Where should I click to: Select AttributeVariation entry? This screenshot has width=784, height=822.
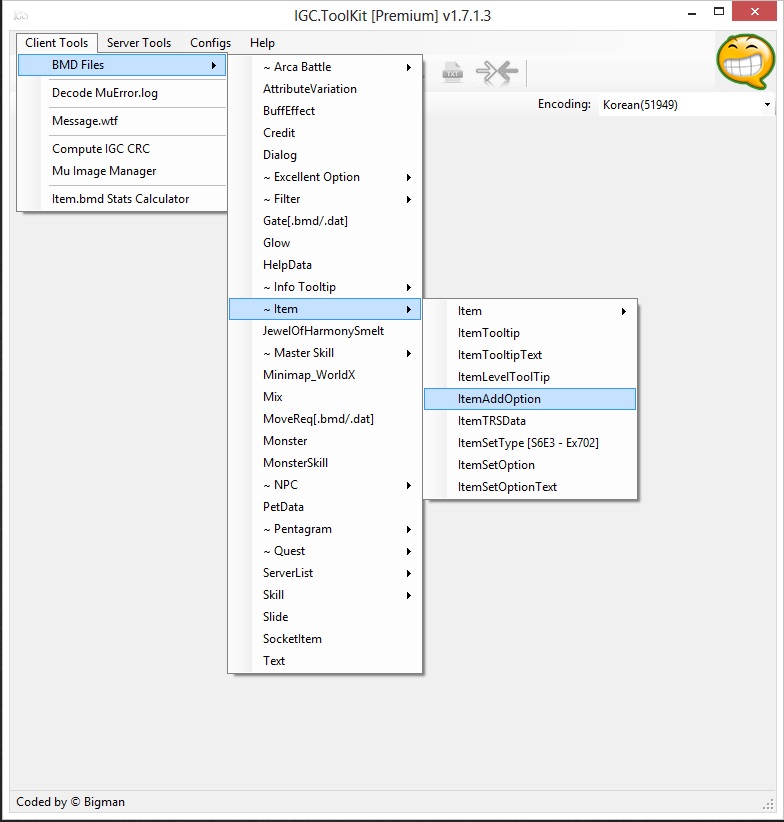click(325, 89)
